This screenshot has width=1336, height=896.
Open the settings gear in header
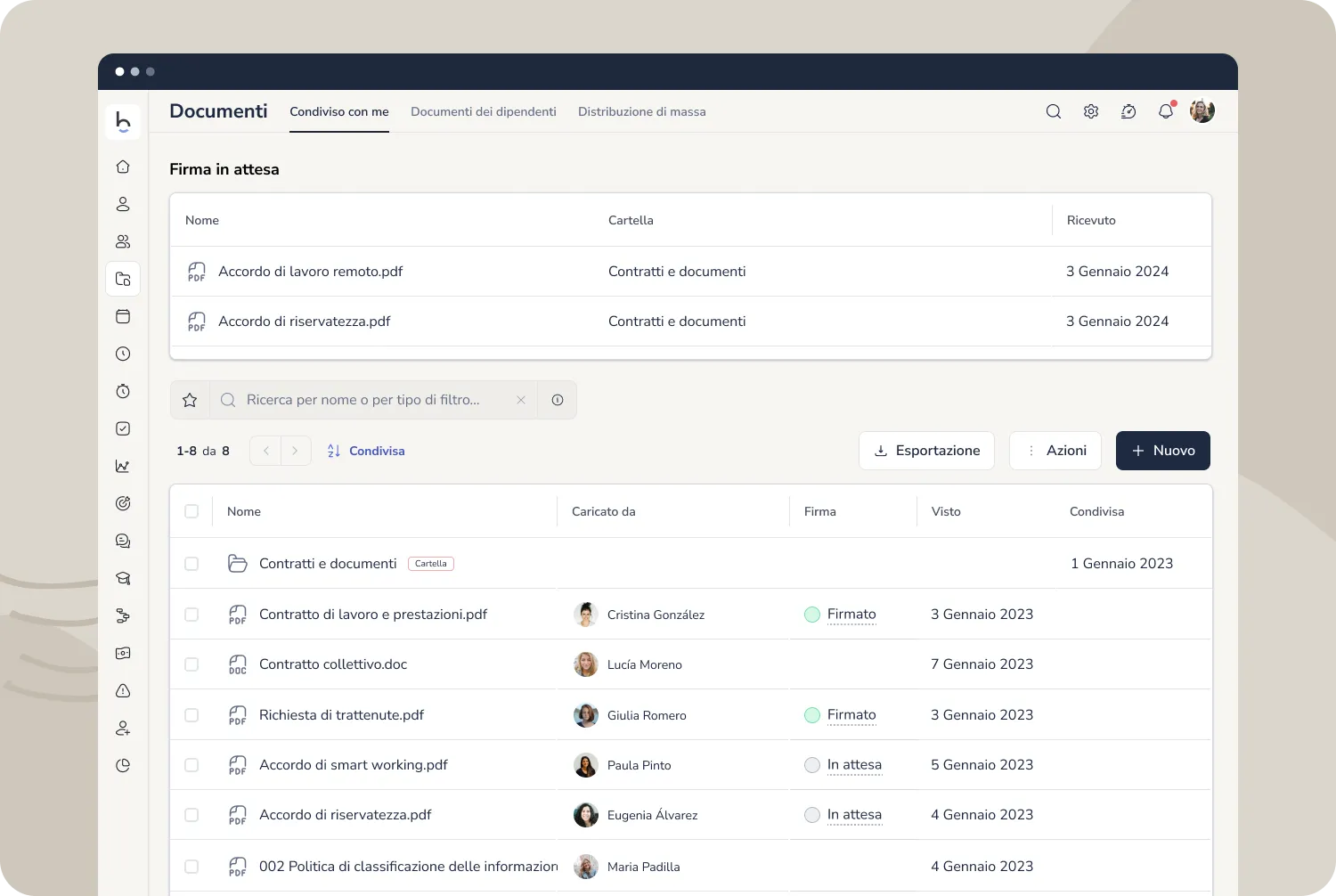click(x=1091, y=111)
